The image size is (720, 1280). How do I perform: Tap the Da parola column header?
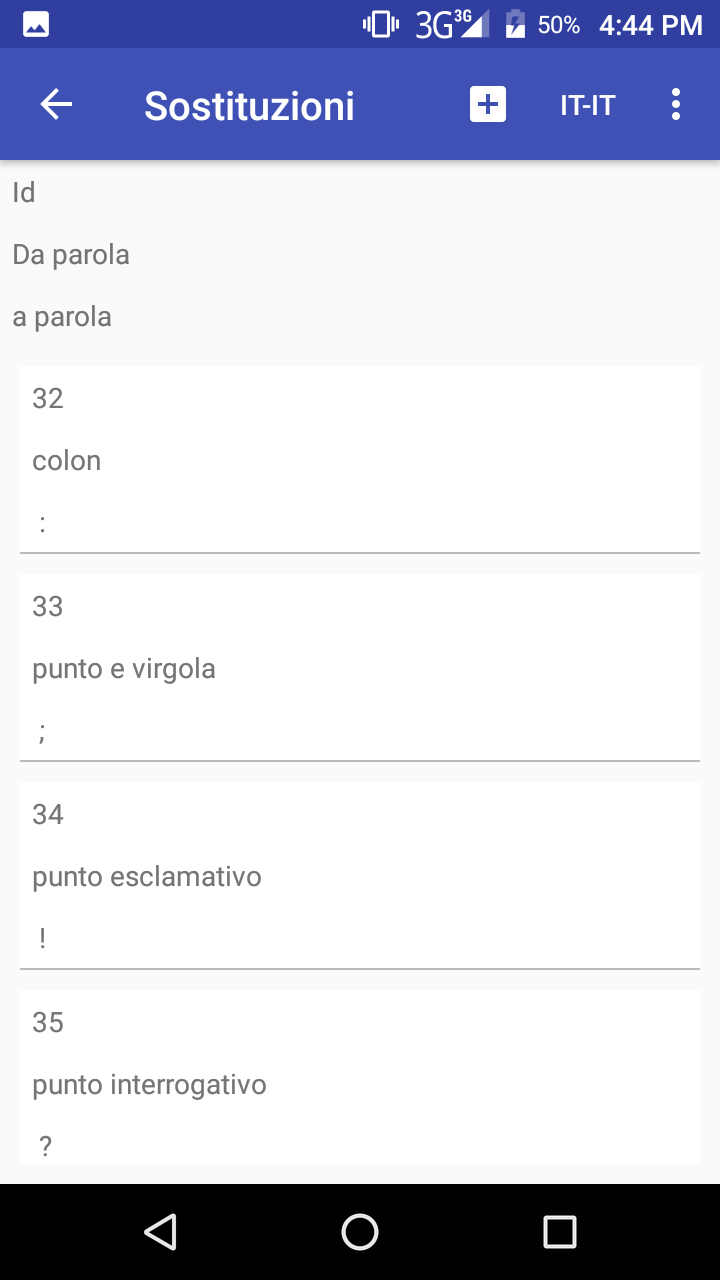click(x=71, y=255)
